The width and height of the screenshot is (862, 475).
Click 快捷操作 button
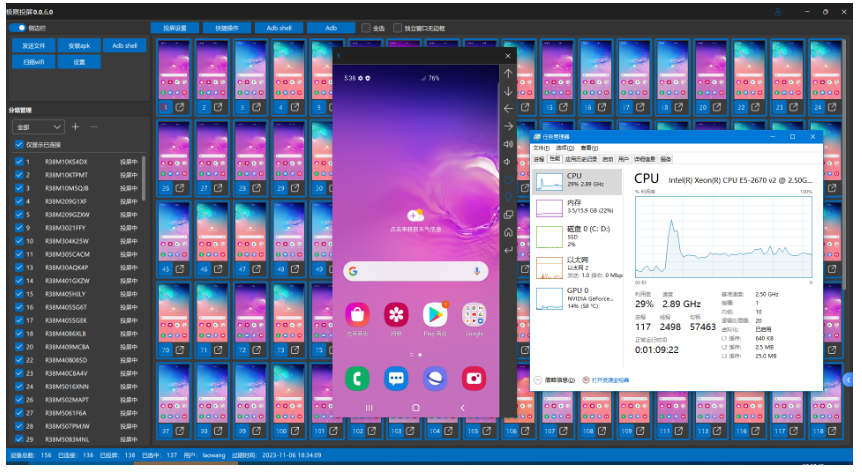click(x=226, y=27)
